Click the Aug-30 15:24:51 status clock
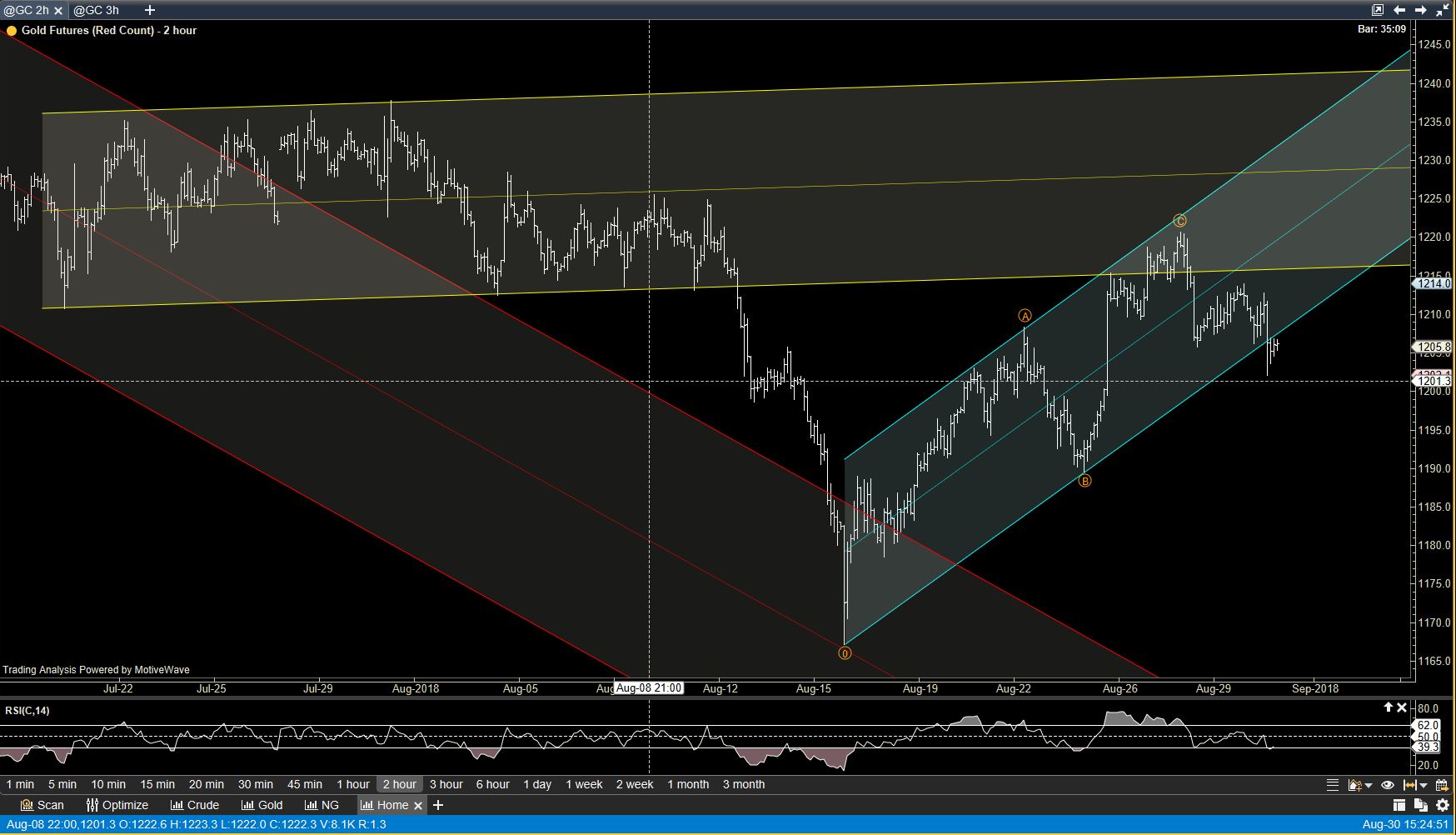The width and height of the screenshot is (1456, 835). pos(1406,825)
